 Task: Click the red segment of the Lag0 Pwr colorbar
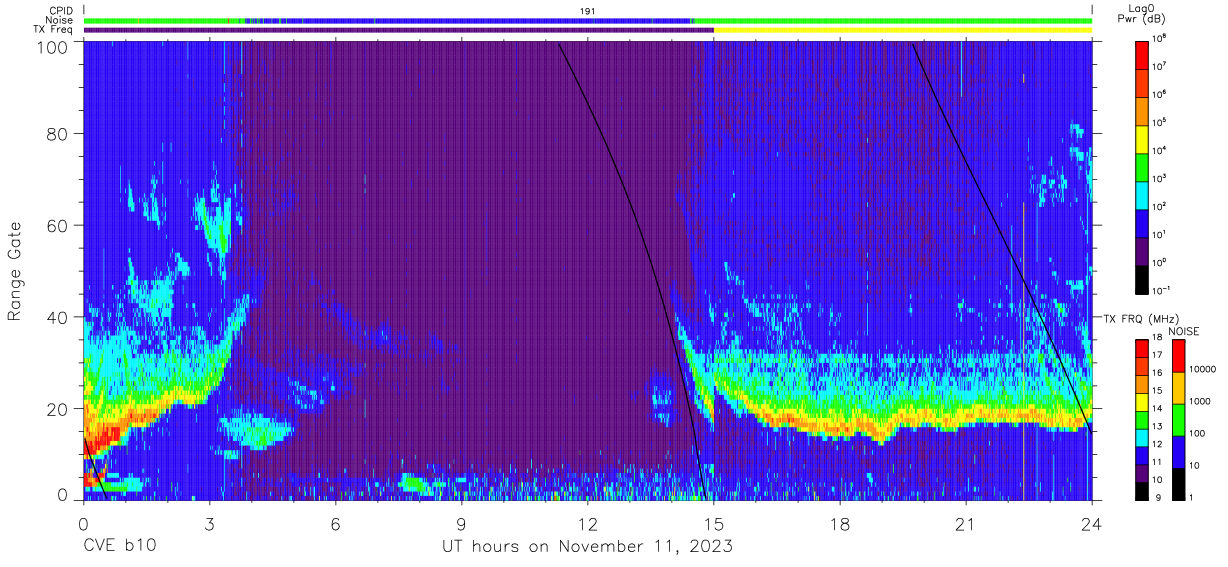(x=1142, y=53)
